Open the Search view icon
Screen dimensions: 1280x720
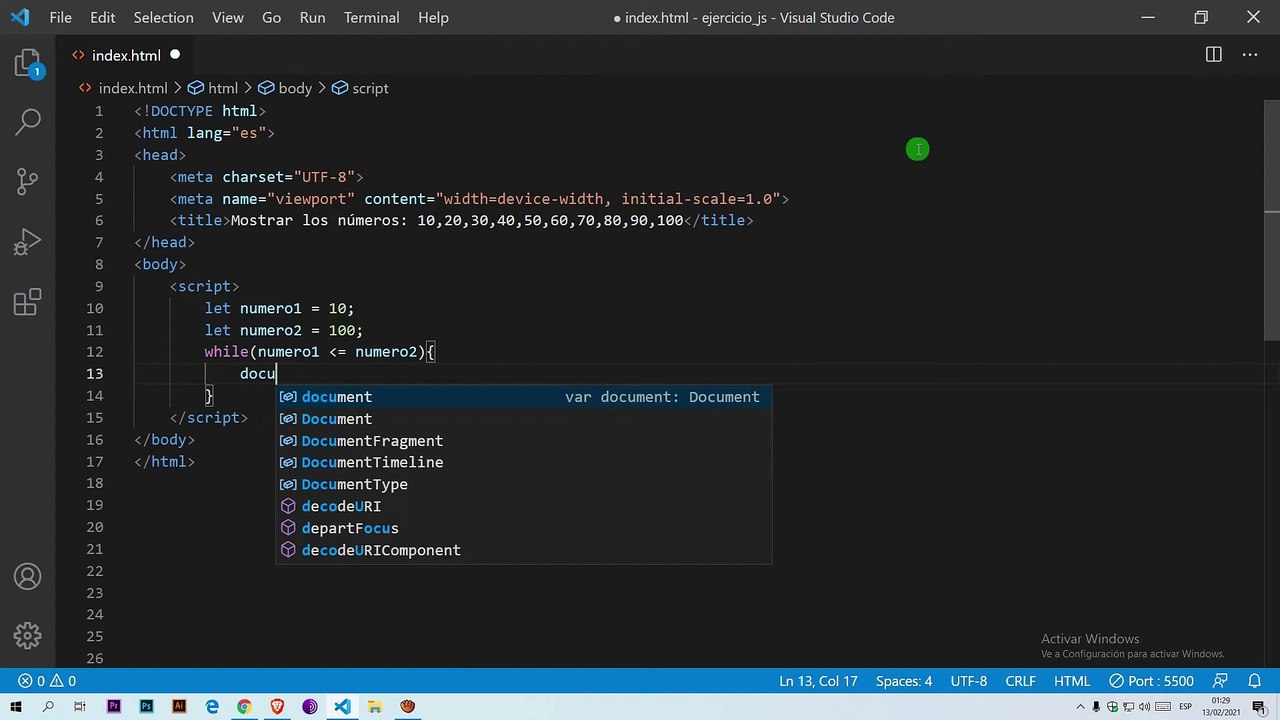[x=27, y=122]
